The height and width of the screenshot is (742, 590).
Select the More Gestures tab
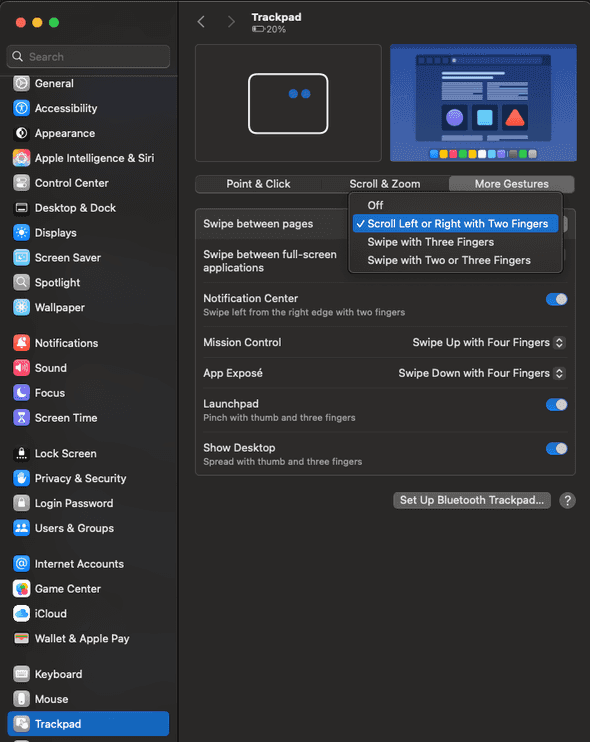point(511,184)
